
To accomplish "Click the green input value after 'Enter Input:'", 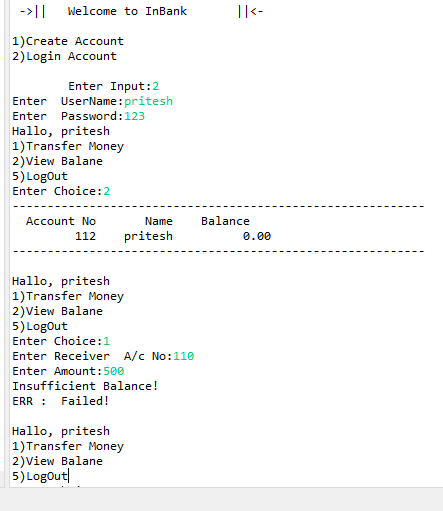I will (155, 86).
